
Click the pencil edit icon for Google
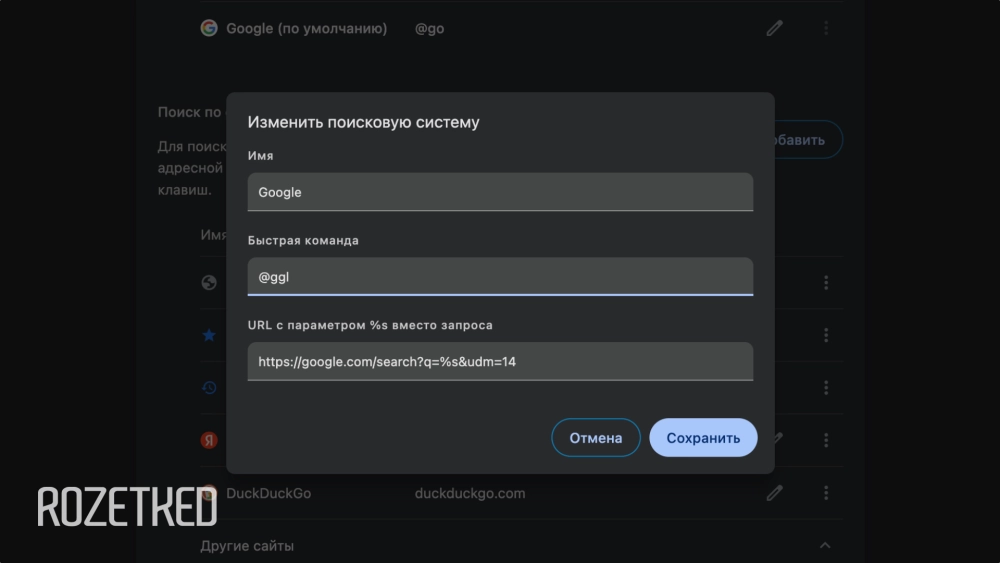click(x=774, y=28)
